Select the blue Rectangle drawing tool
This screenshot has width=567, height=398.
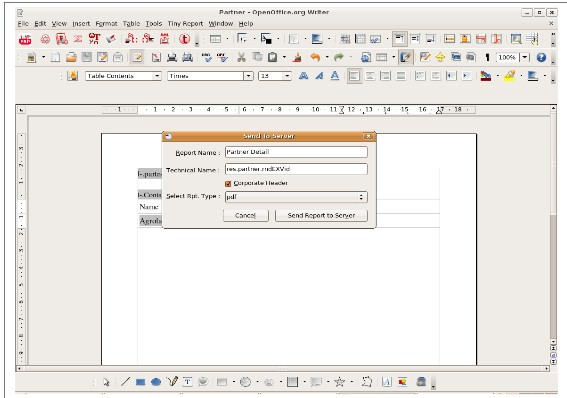(x=140, y=382)
